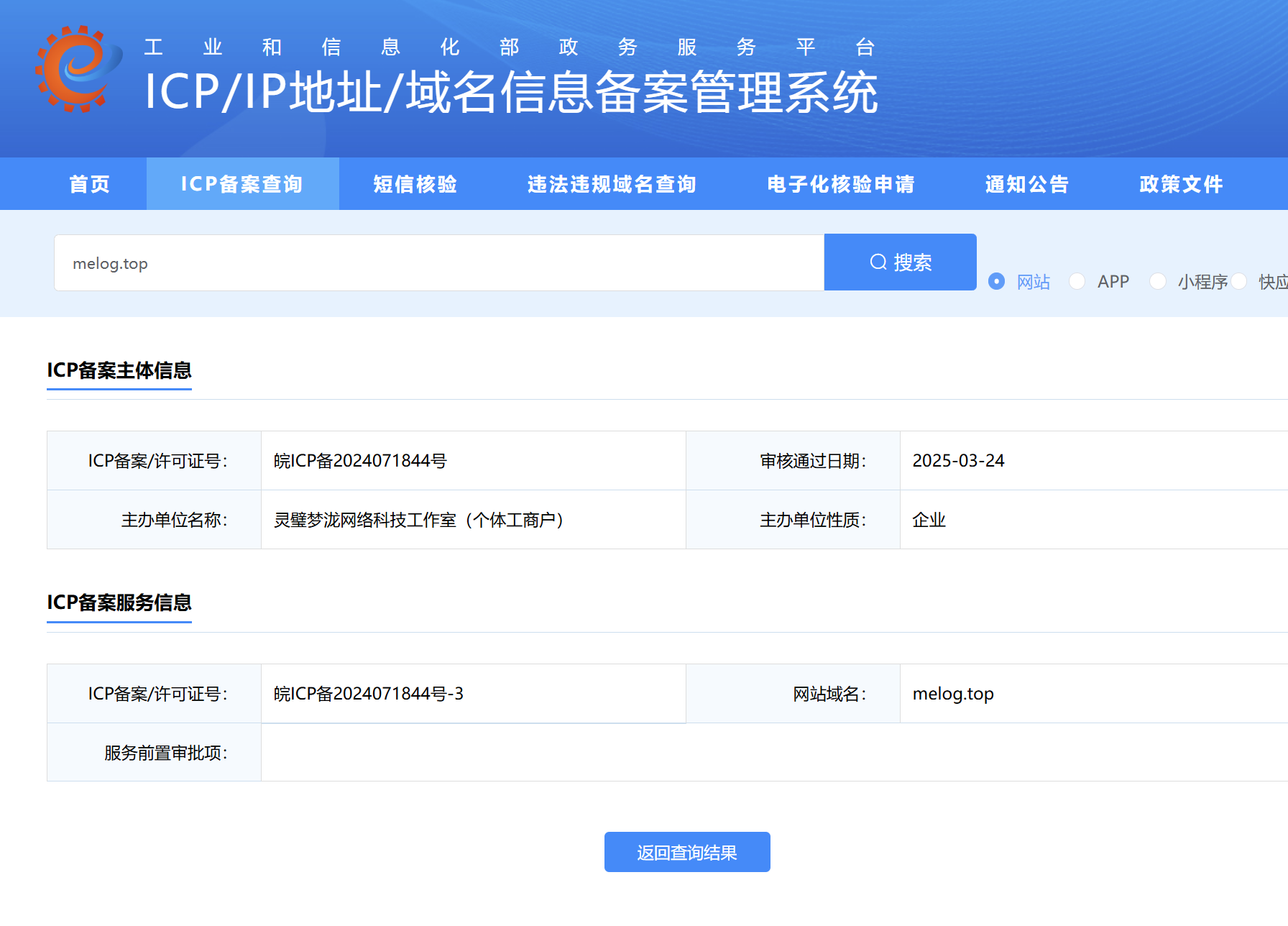
Task: Select the 小程序 radio button
Action: (1157, 281)
